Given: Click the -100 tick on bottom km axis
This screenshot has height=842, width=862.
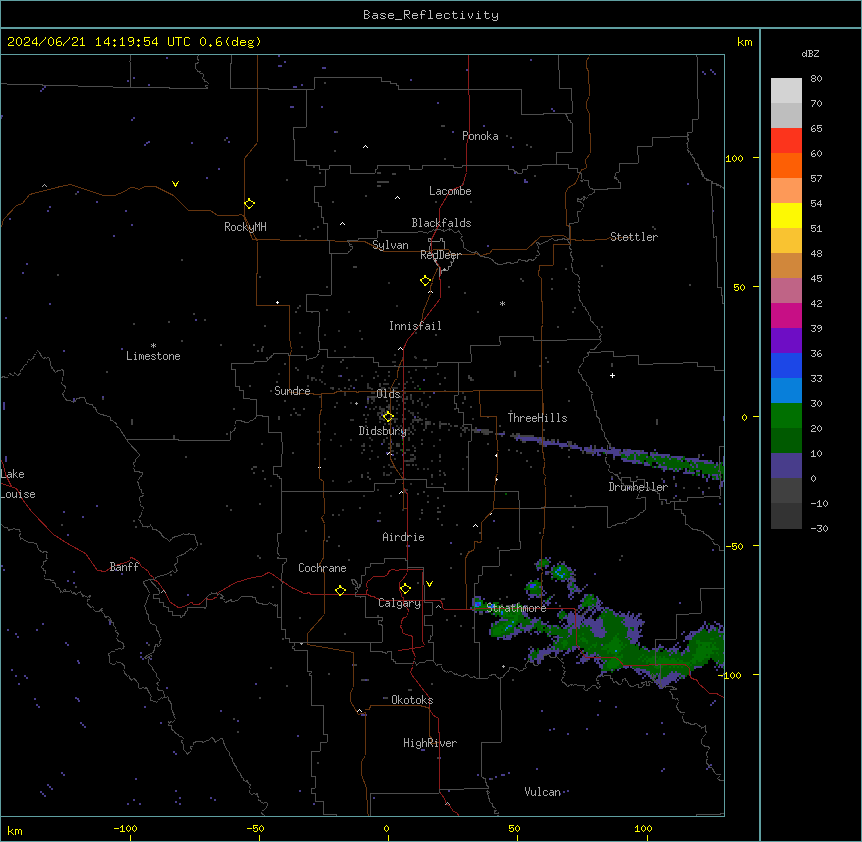Looking at the screenshot, I should (125, 828).
